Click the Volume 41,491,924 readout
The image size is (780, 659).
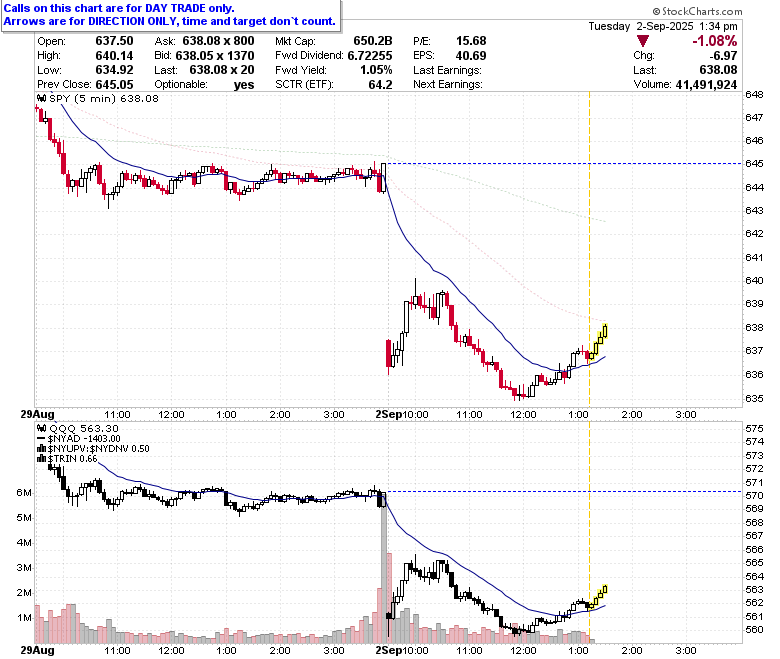pos(685,85)
